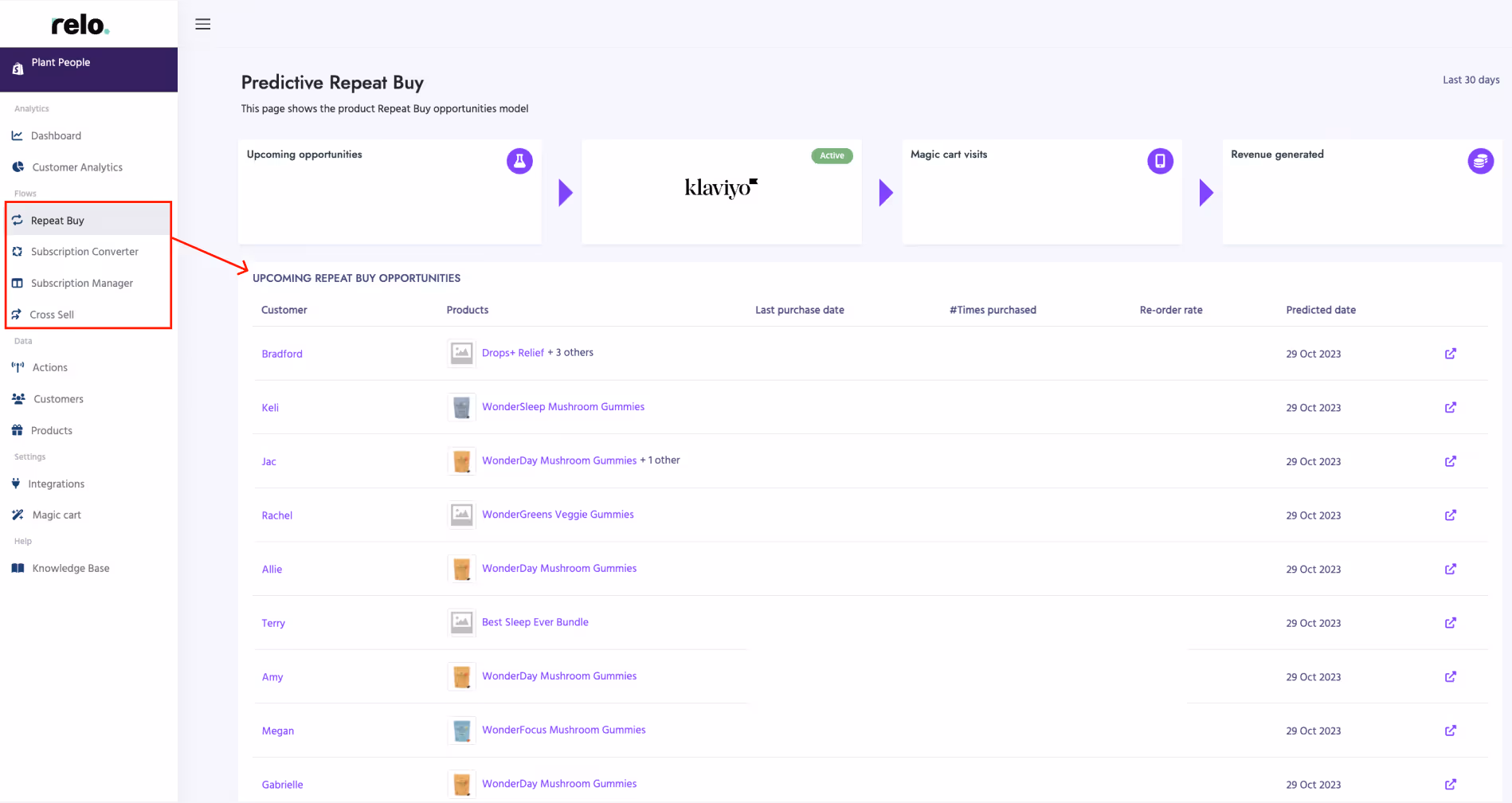
Task: Toggle the hamburger menu icon
Action: (203, 24)
